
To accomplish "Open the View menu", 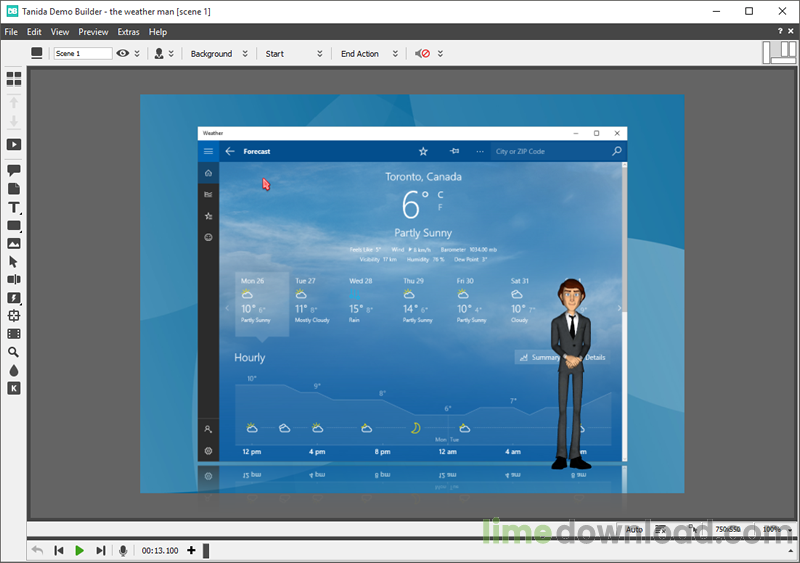I will (x=60, y=32).
